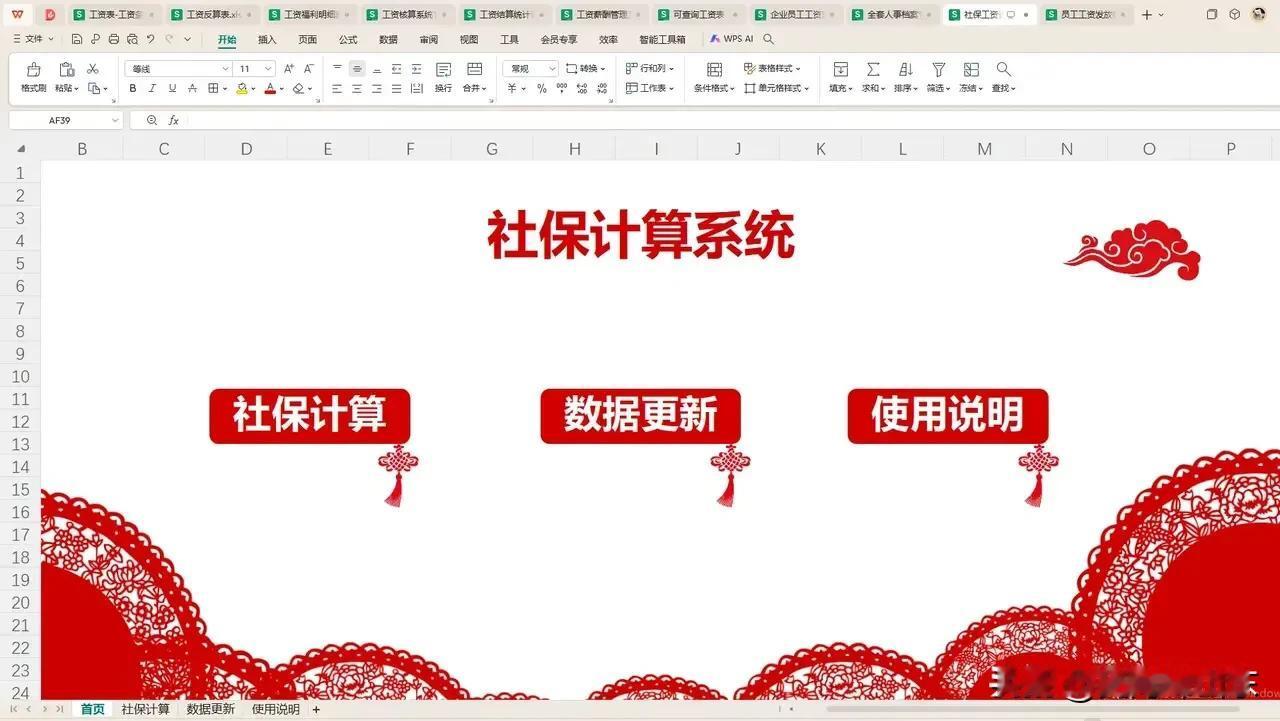Switch to the Formulas (公式) ribbon tab
The height and width of the screenshot is (721, 1280).
[348, 40]
